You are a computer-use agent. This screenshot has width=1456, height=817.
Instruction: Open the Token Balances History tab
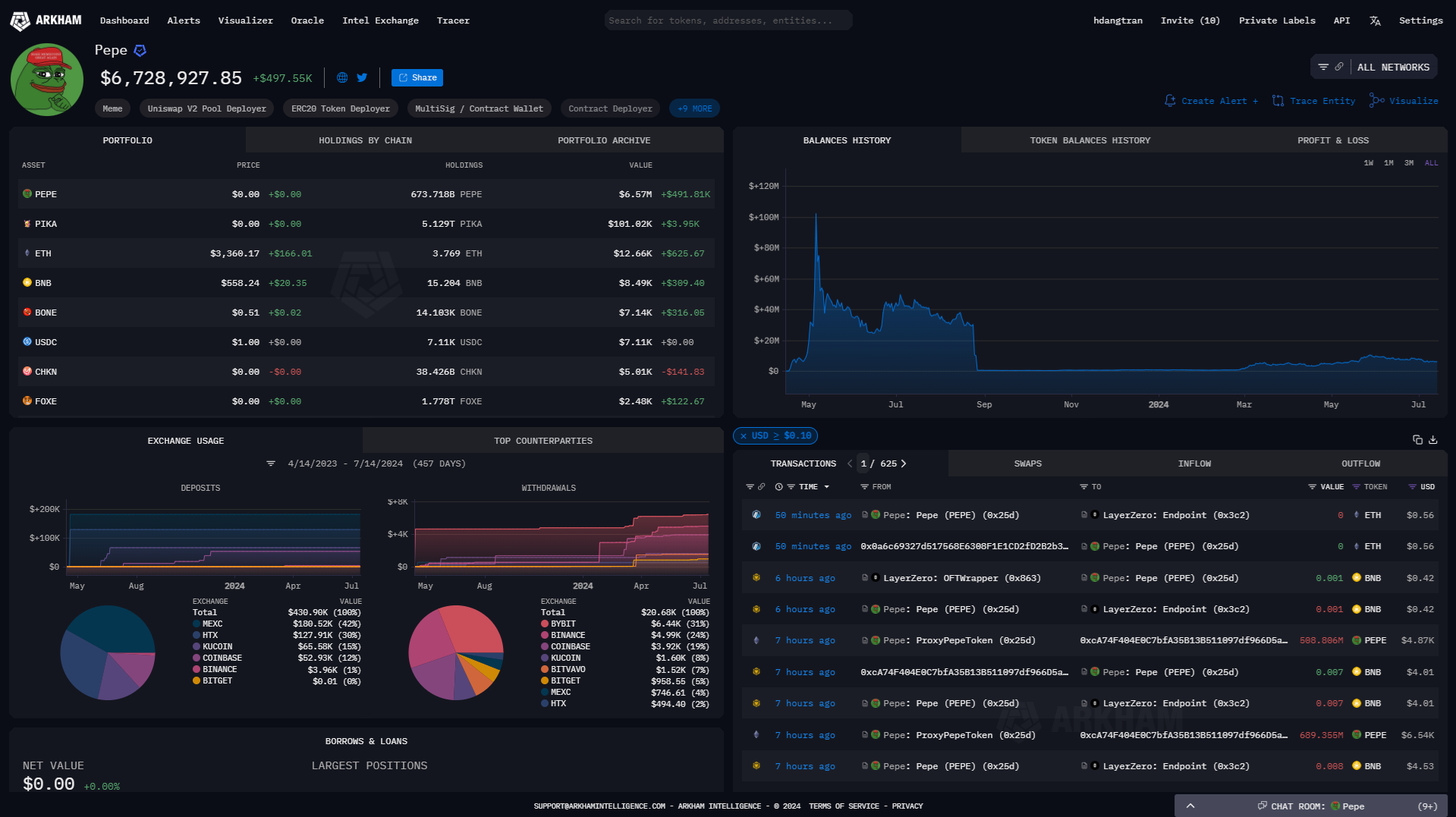pos(1090,140)
